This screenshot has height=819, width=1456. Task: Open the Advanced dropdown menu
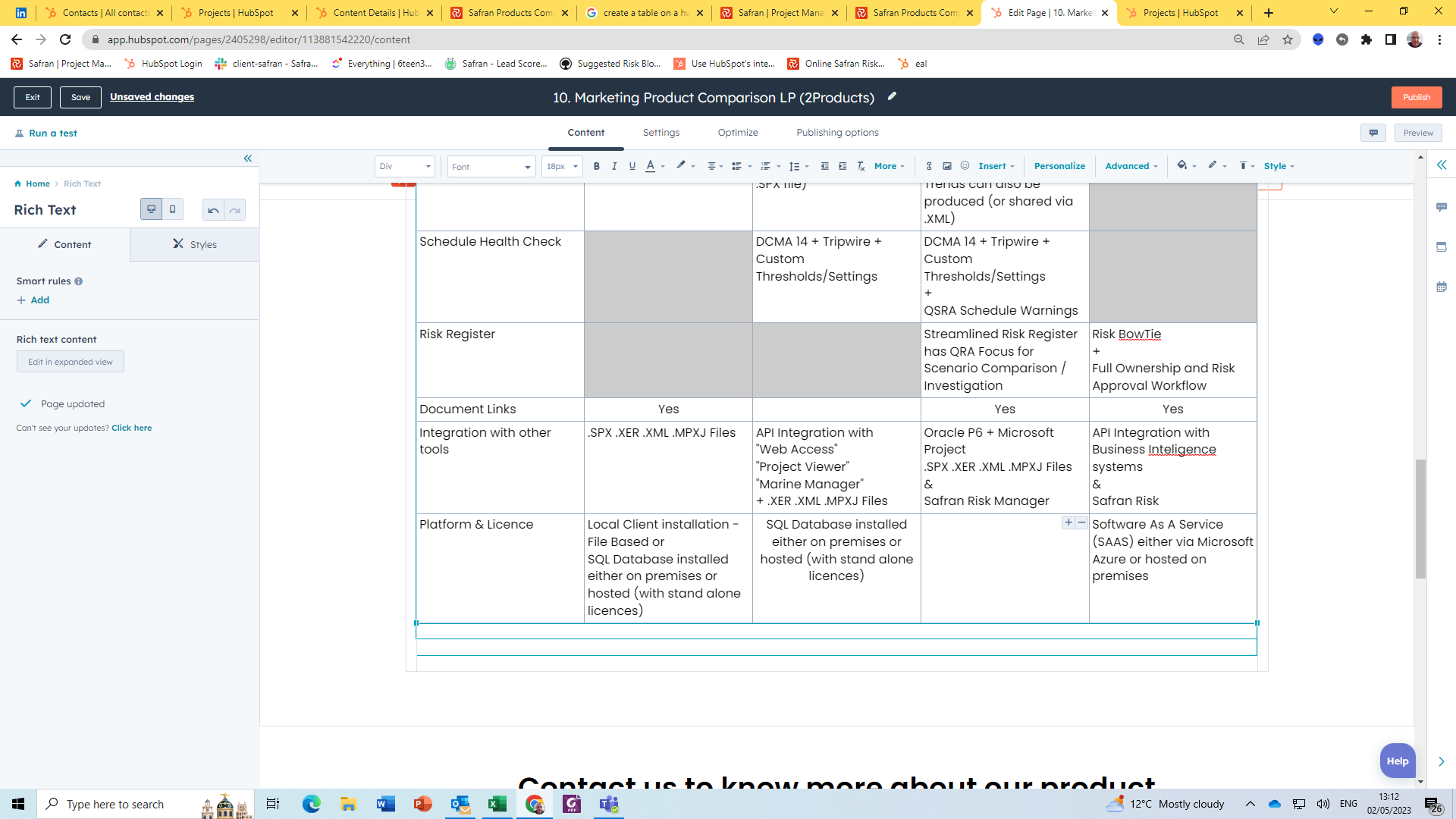click(1131, 166)
